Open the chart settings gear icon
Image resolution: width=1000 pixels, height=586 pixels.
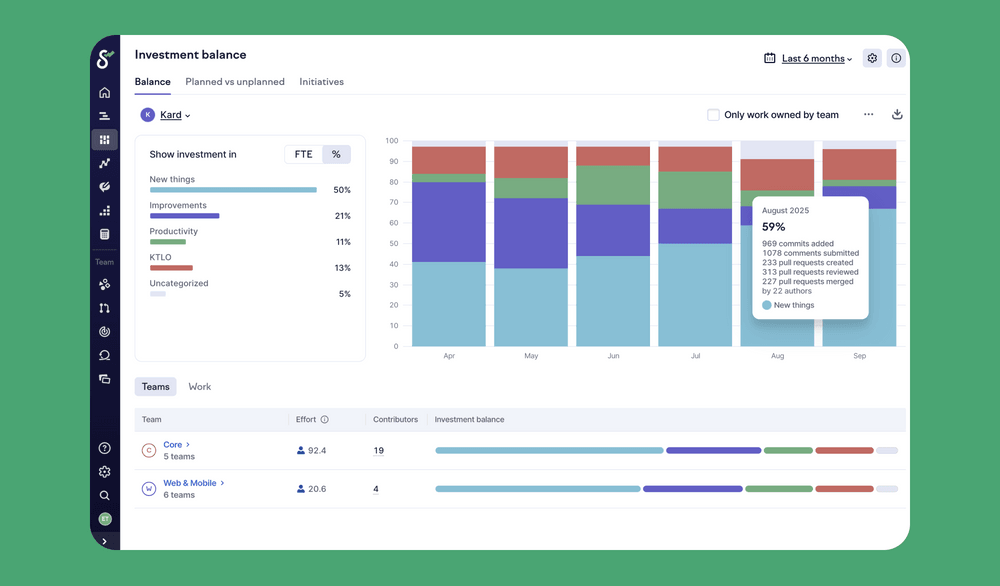871,58
